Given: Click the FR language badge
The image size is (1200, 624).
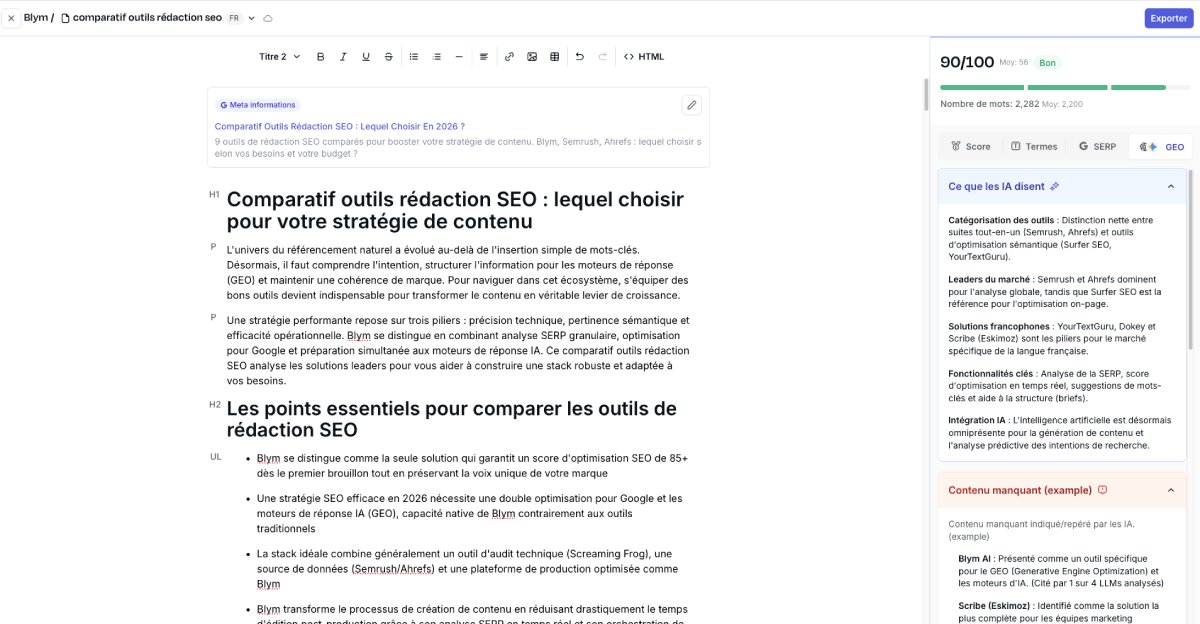Looking at the screenshot, I should [233, 18].
